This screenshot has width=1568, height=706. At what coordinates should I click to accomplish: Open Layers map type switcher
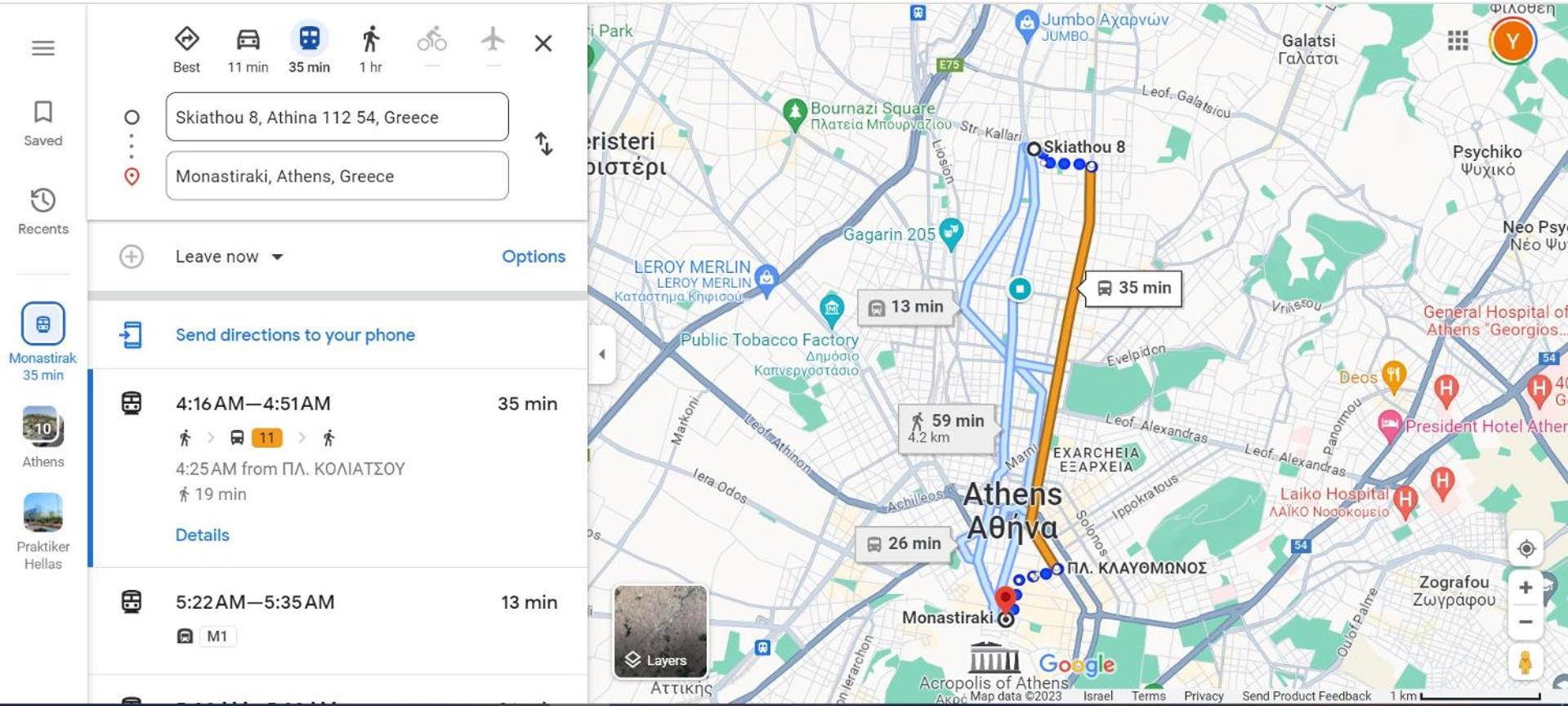(x=660, y=631)
